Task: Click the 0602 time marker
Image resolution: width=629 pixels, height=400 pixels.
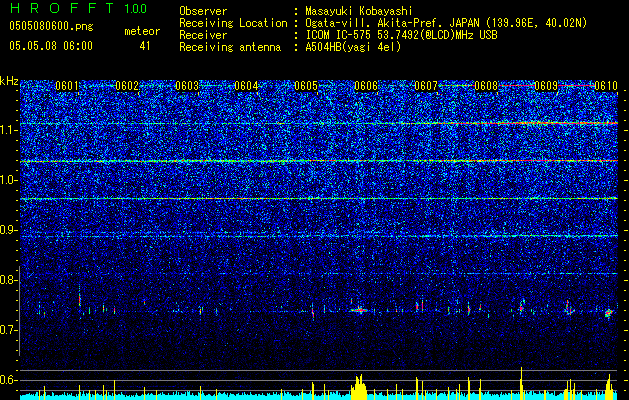Action: coord(127,86)
